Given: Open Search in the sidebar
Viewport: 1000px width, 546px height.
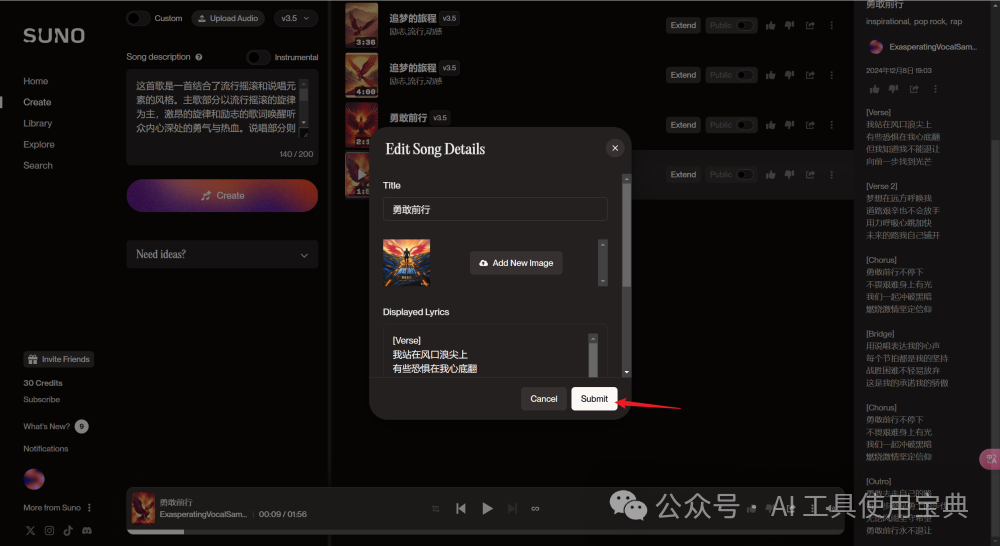Looking at the screenshot, I should pyautogui.click(x=38, y=165).
